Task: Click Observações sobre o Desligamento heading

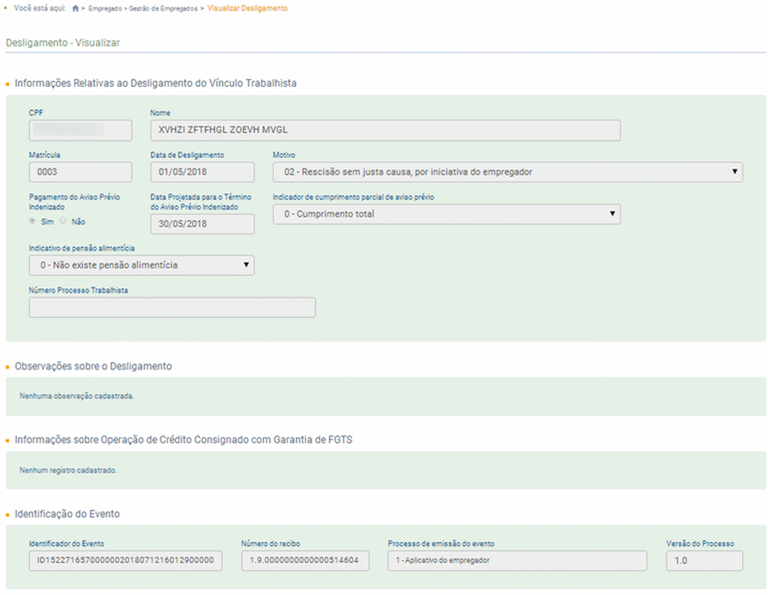Action: 93,367
